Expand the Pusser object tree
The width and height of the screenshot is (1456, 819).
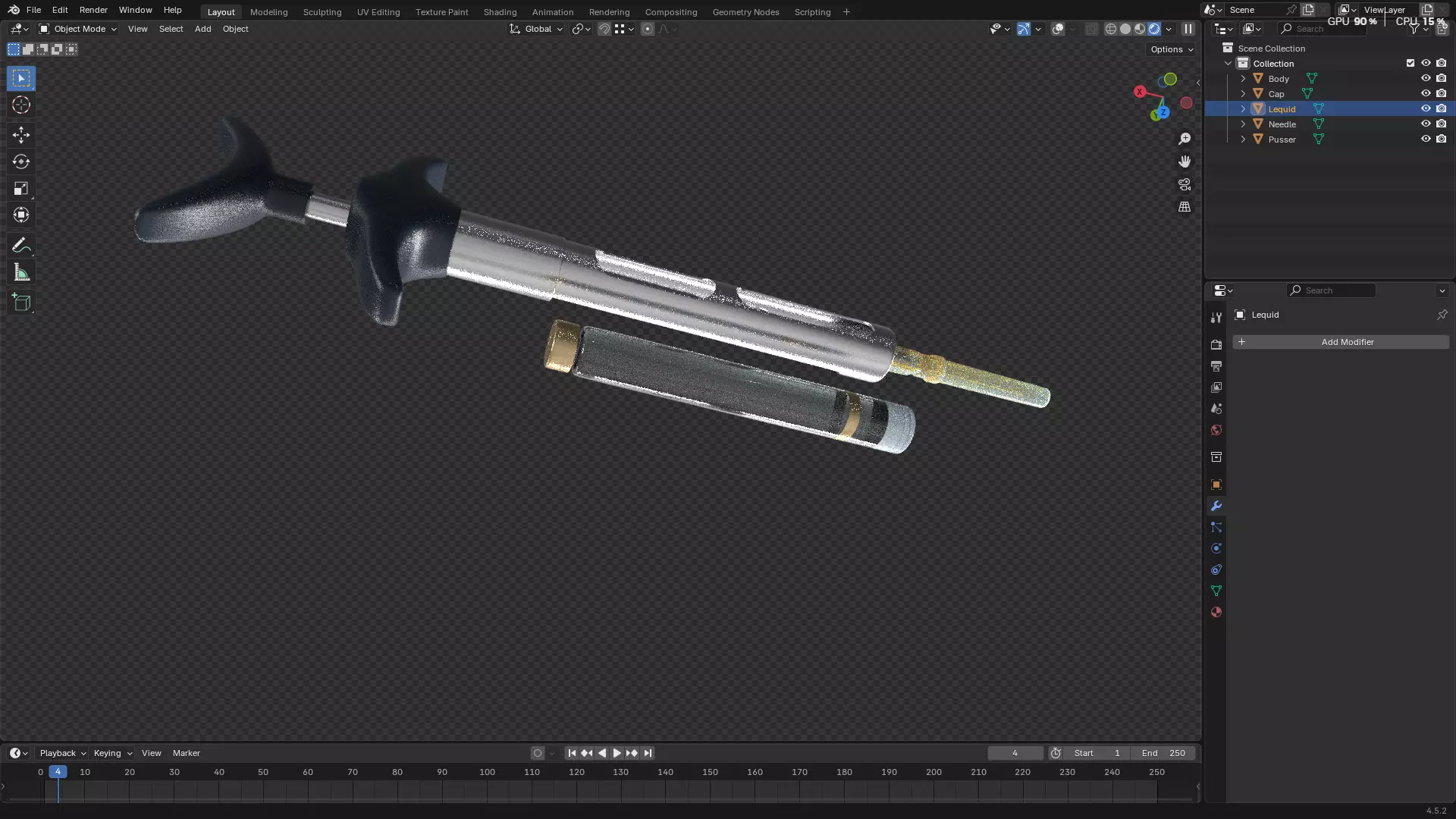[x=1243, y=139]
